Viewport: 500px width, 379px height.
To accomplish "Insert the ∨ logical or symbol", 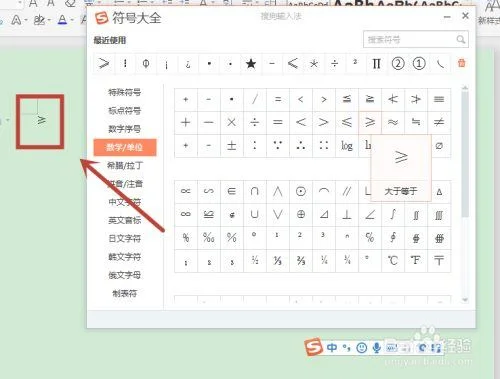I will tap(278, 214).
